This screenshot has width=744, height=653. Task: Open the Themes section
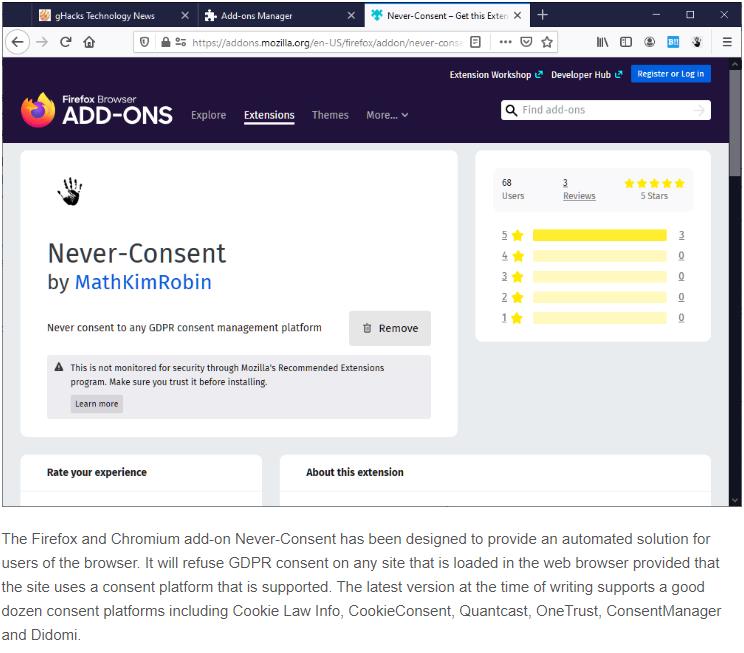coord(330,115)
